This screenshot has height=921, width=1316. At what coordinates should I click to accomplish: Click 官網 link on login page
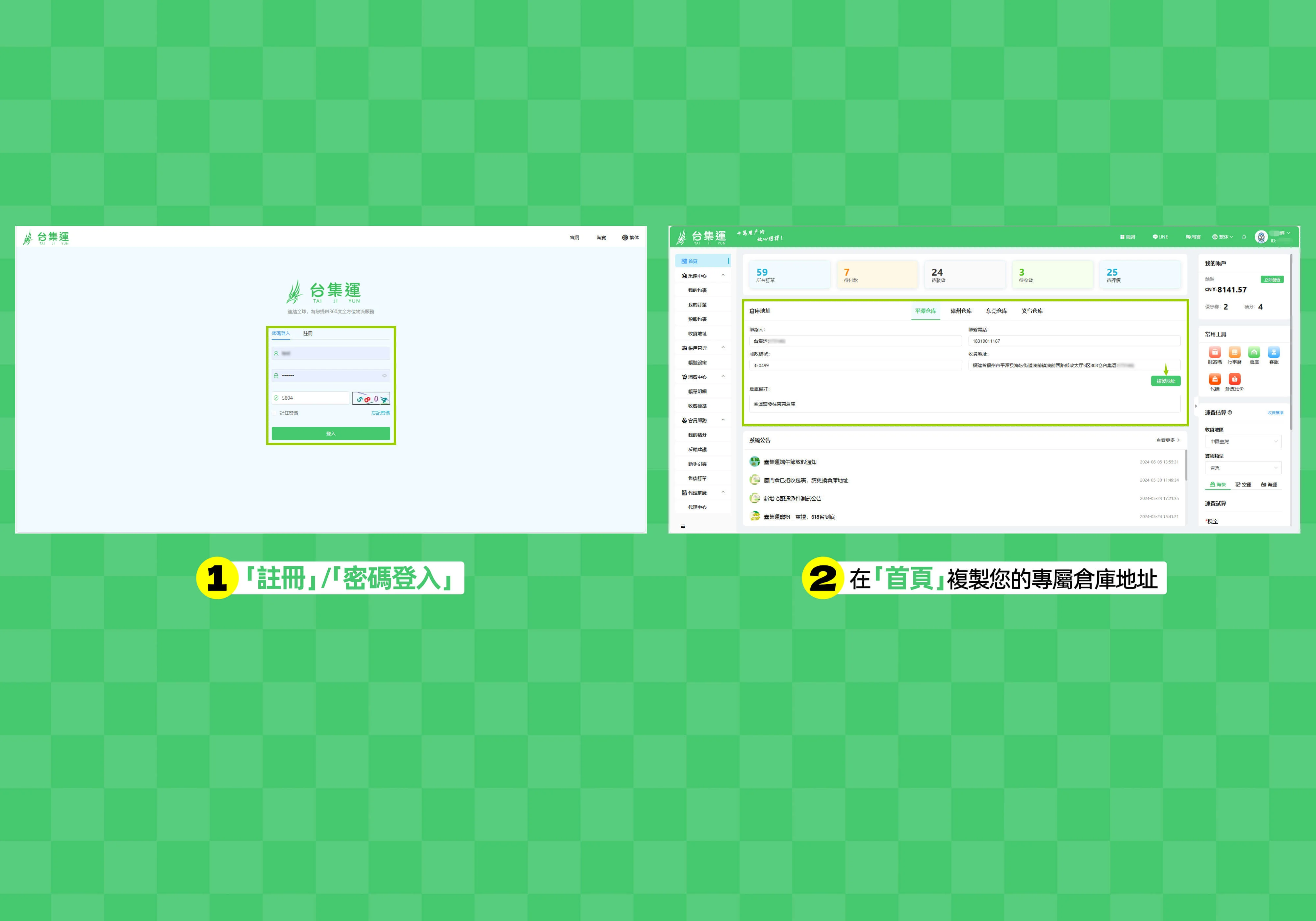[x=574, y=238]
